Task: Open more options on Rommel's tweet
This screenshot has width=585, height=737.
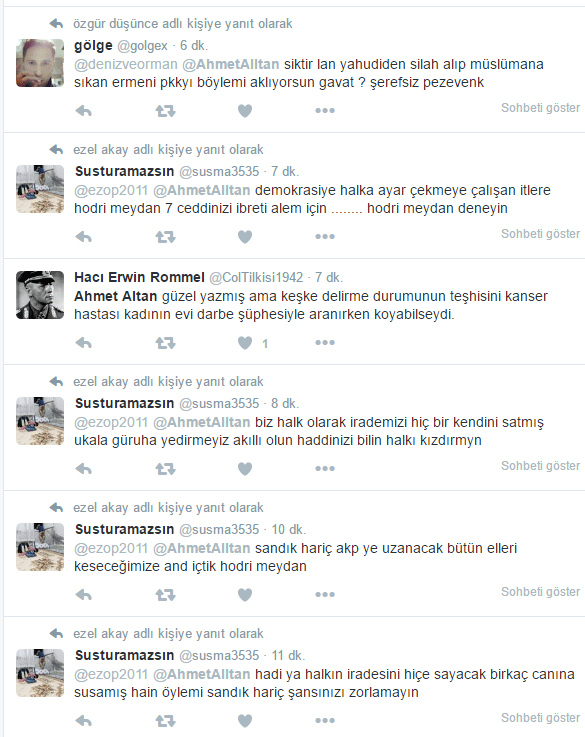Action: (x=325, y=343)
